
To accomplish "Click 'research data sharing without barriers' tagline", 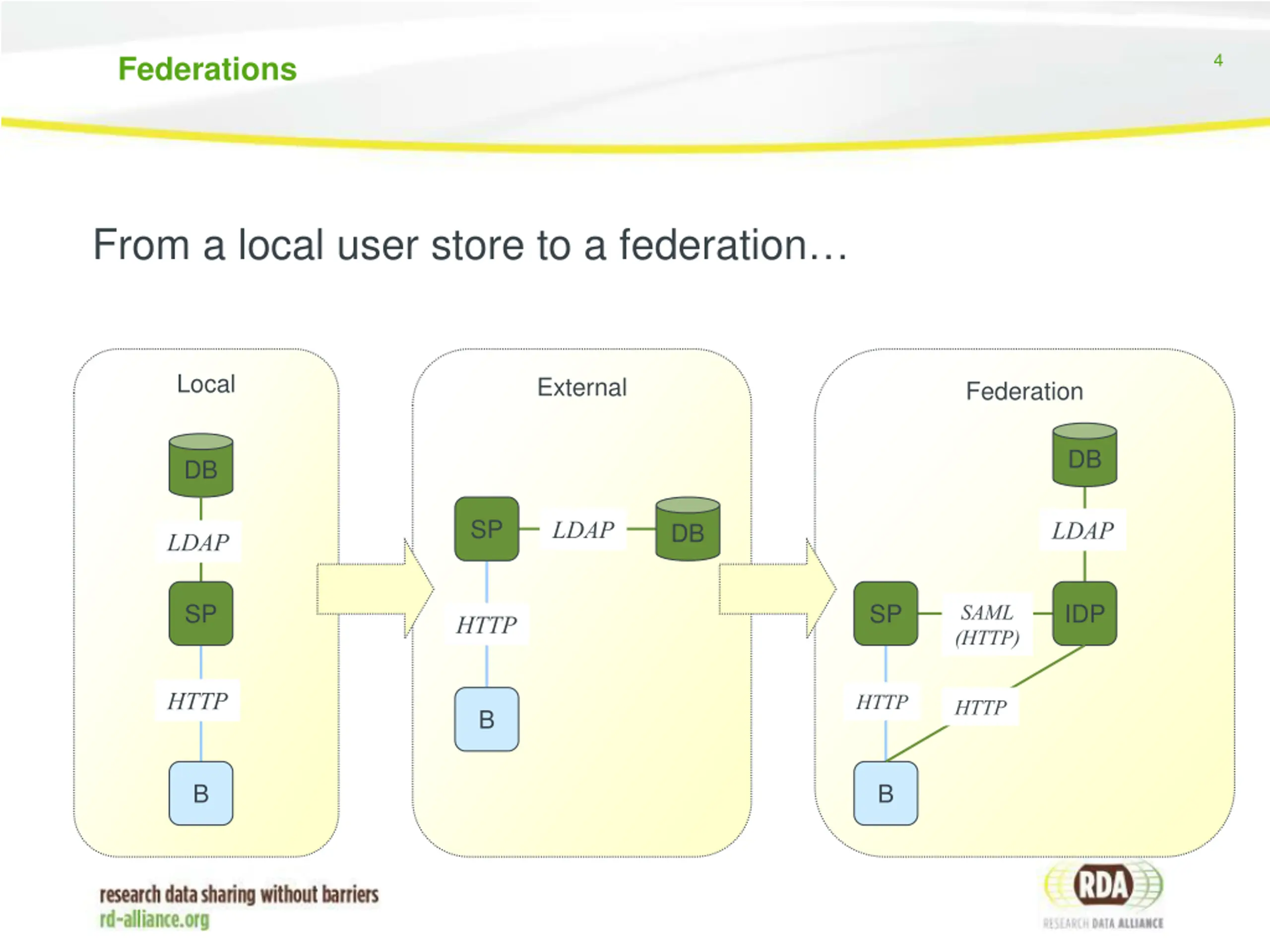I will pyautogui.click(x=239, y=894).
